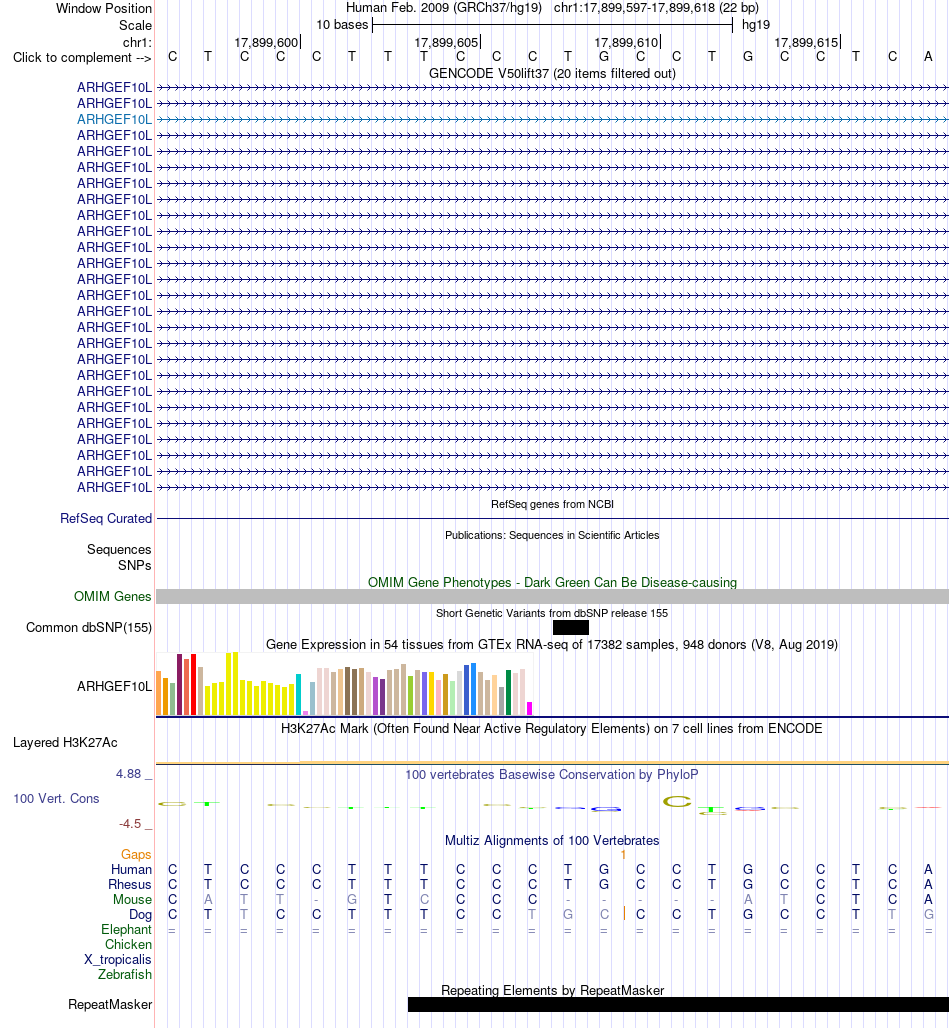This screenshot has width=950, height=1028.
Task: Click the 4.88 PhyloP upper scale value
Action: coord(129,774)
